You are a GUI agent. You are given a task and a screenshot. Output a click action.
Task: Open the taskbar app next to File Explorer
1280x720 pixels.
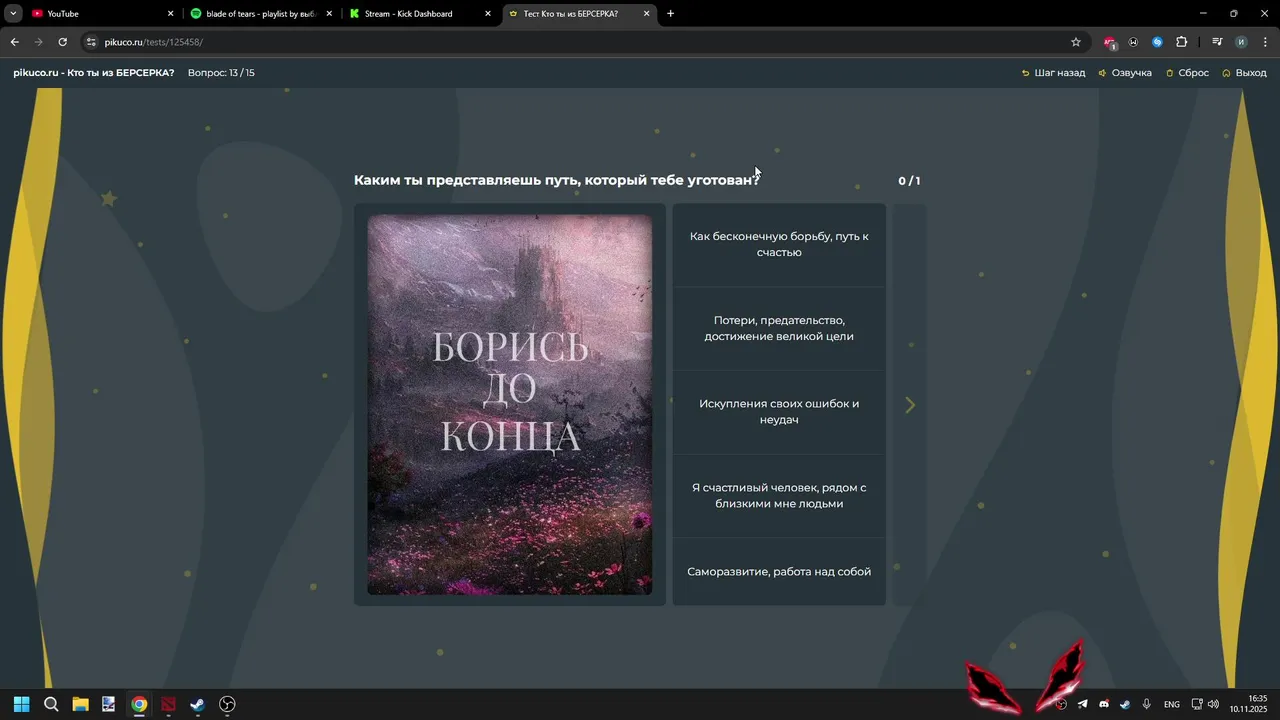click(x=109, y=704)
